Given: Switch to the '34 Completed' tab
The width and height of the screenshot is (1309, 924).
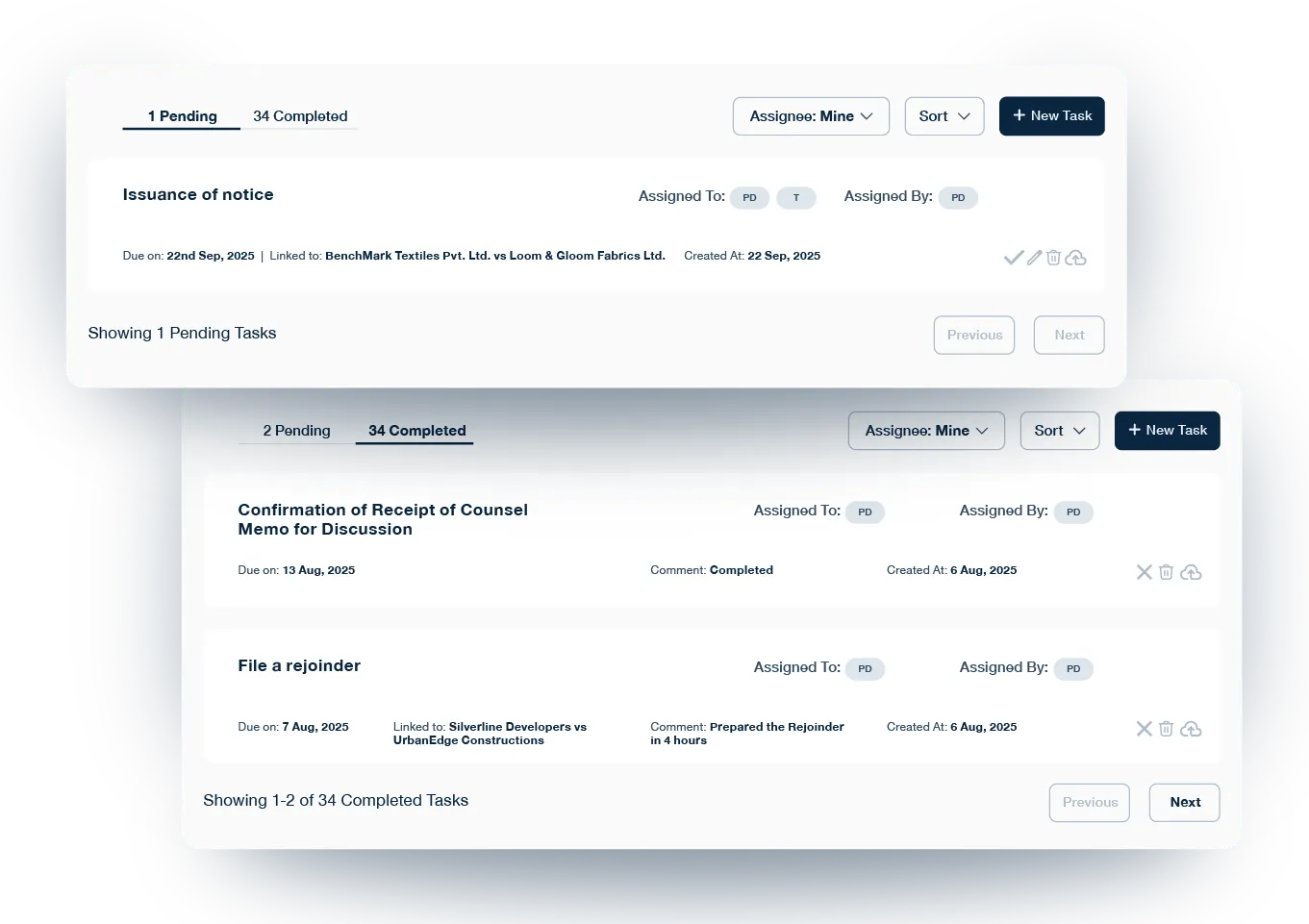Looking at the screenshot, I should click(299, 115).
